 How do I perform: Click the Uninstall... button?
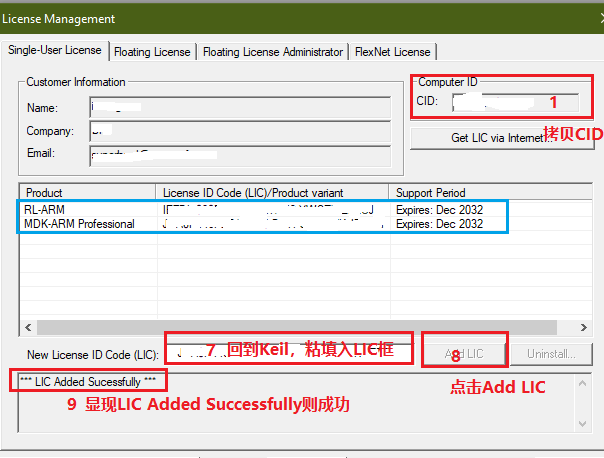click(551, 354)
